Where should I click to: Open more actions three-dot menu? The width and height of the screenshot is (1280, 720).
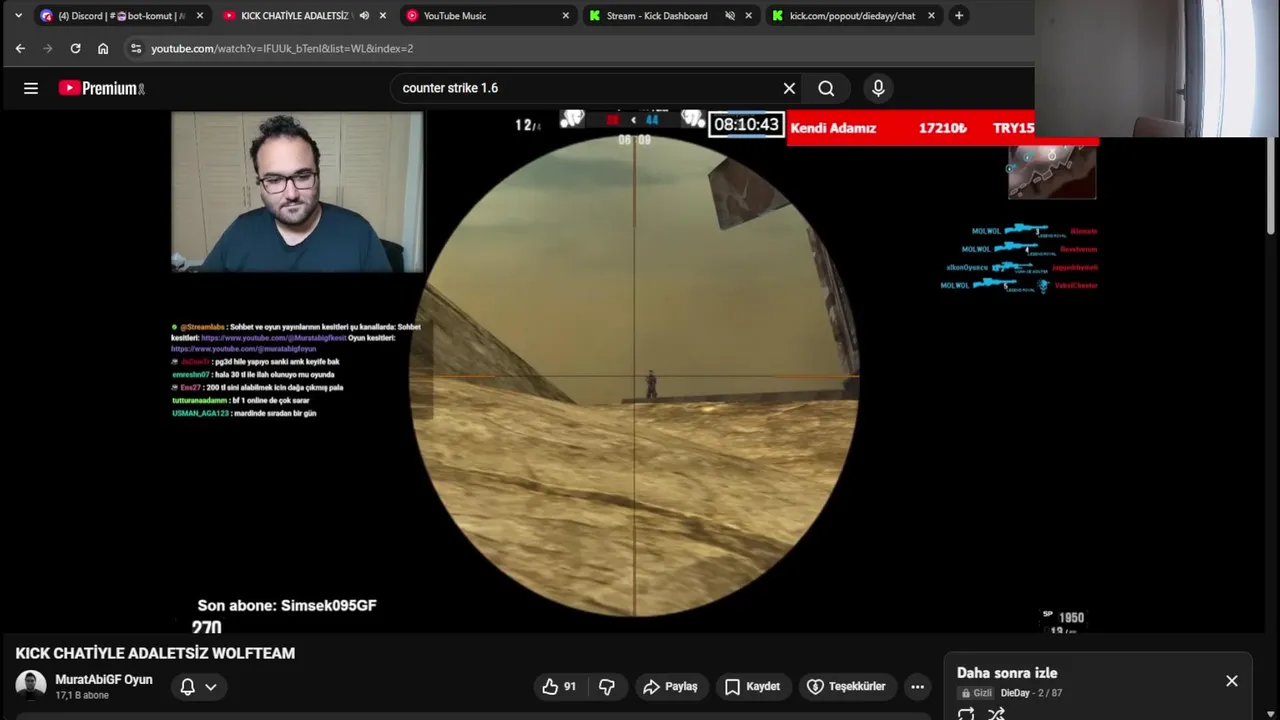pos(917,687)
